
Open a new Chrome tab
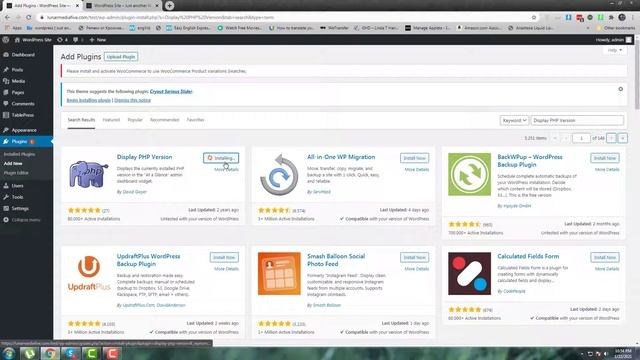169,6
